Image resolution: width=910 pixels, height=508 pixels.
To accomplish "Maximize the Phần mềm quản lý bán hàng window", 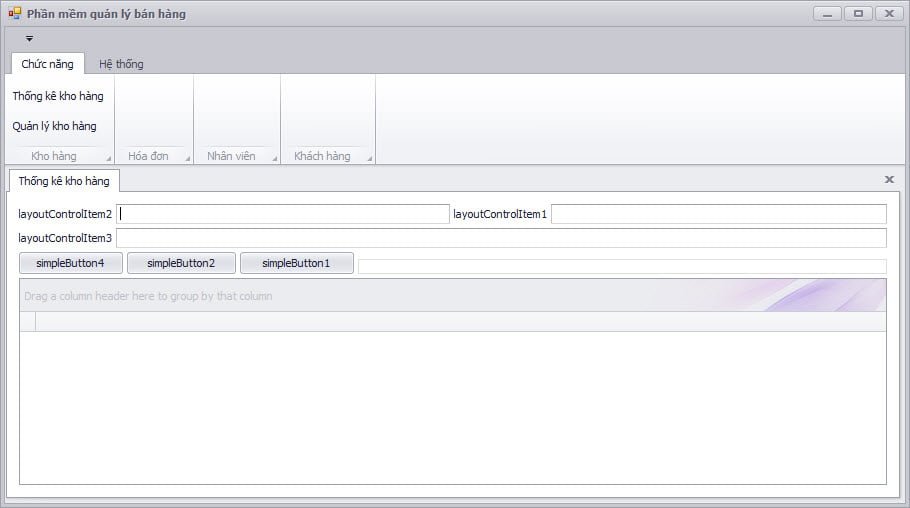I will (857, 14).
